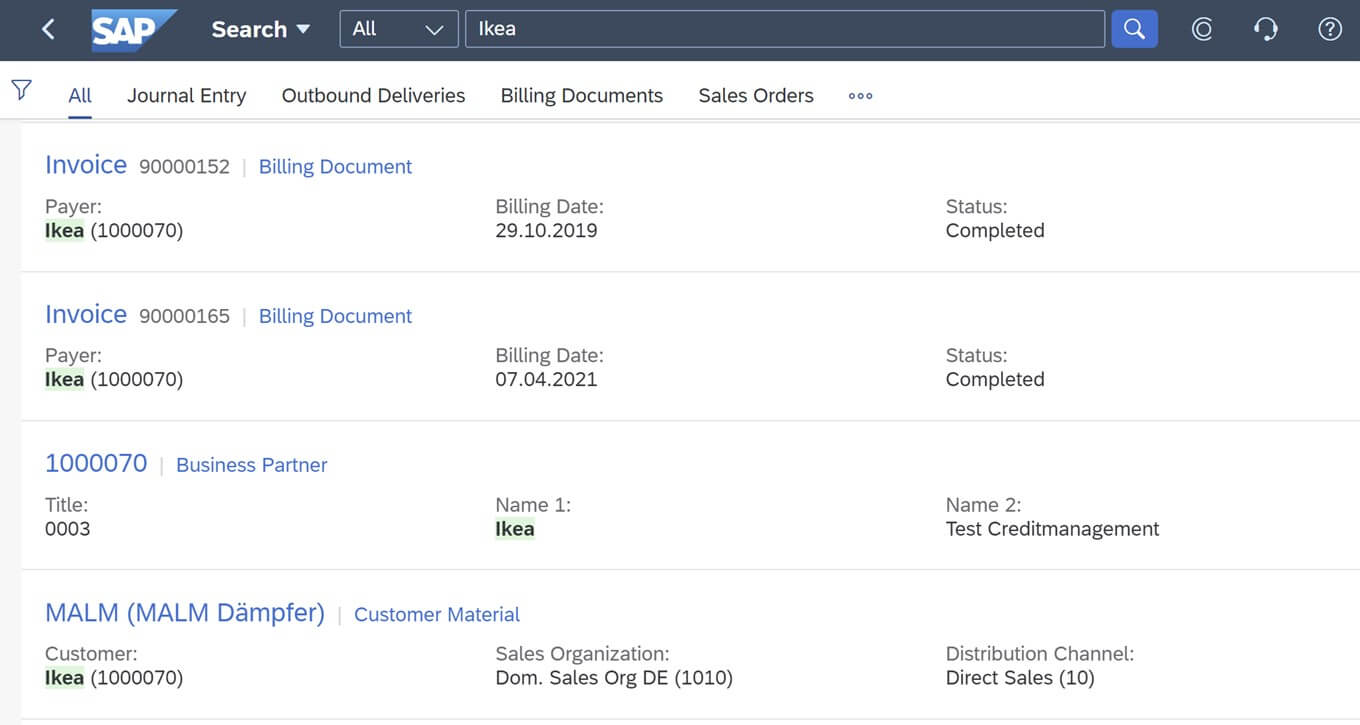Click the Business Partner type link
The width and height of the screenshot is (1360, 725).
pyautogui.click(x=252, y=465)
